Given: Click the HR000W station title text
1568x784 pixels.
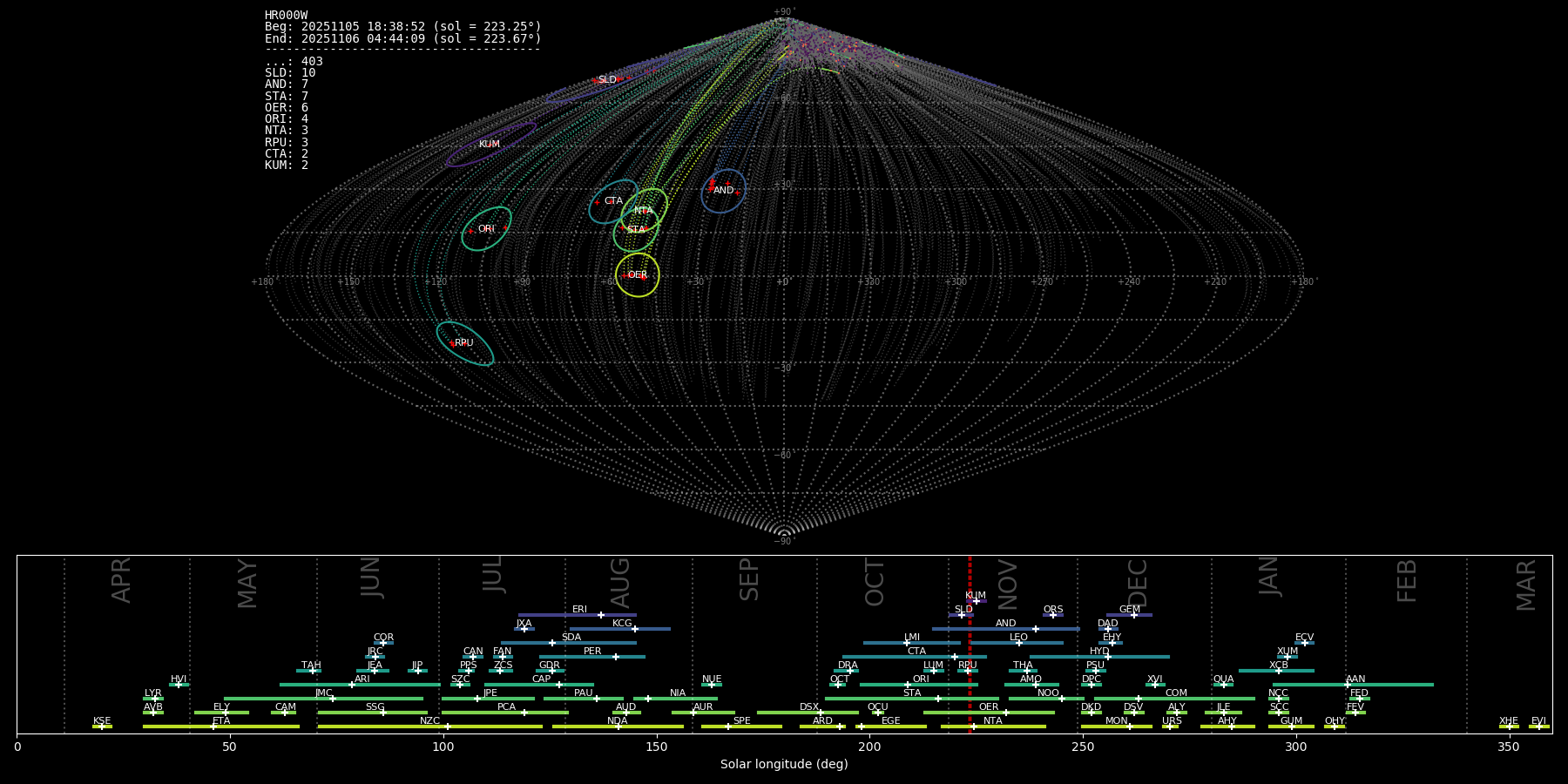Looking at the screenshot, I should click(286, 16).
